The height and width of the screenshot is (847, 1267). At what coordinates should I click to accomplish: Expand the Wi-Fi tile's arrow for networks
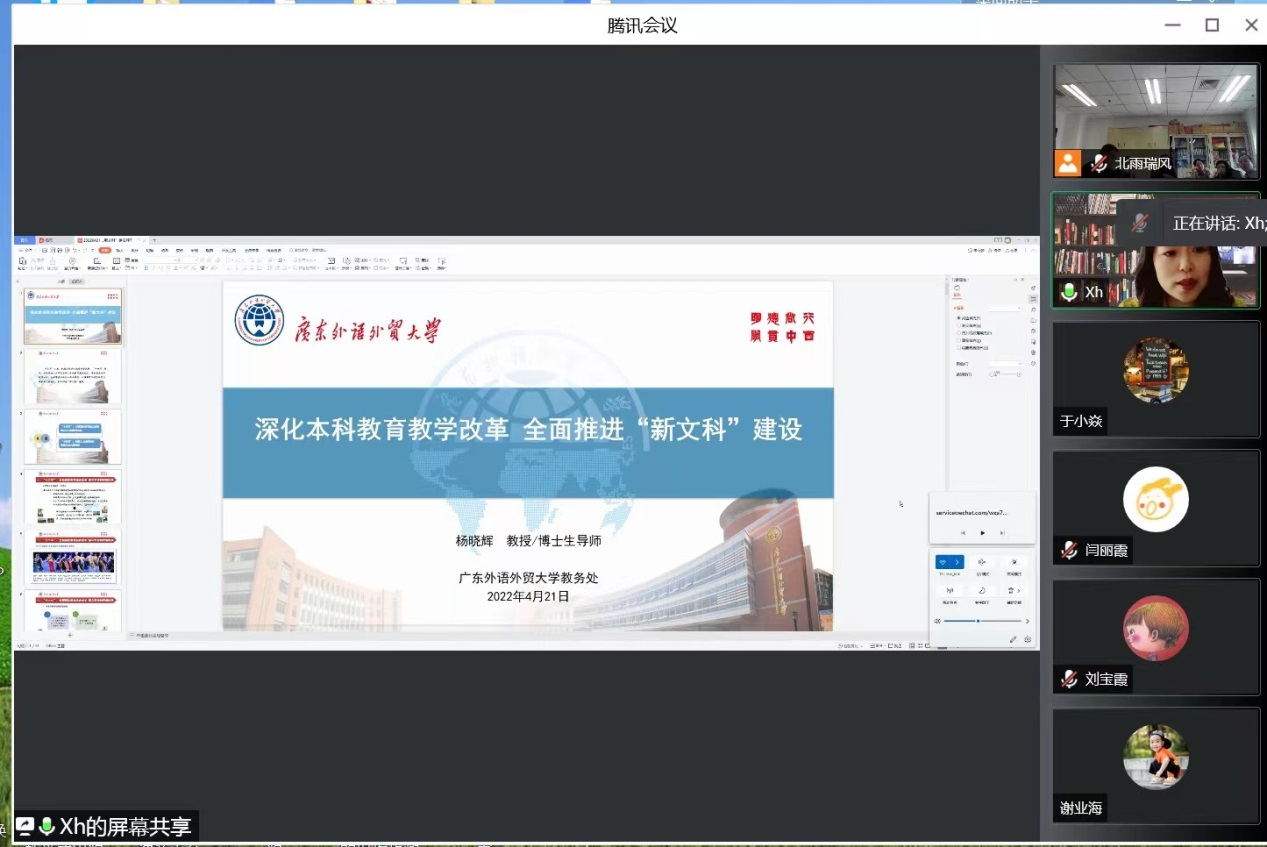click(x=957, y=562)
